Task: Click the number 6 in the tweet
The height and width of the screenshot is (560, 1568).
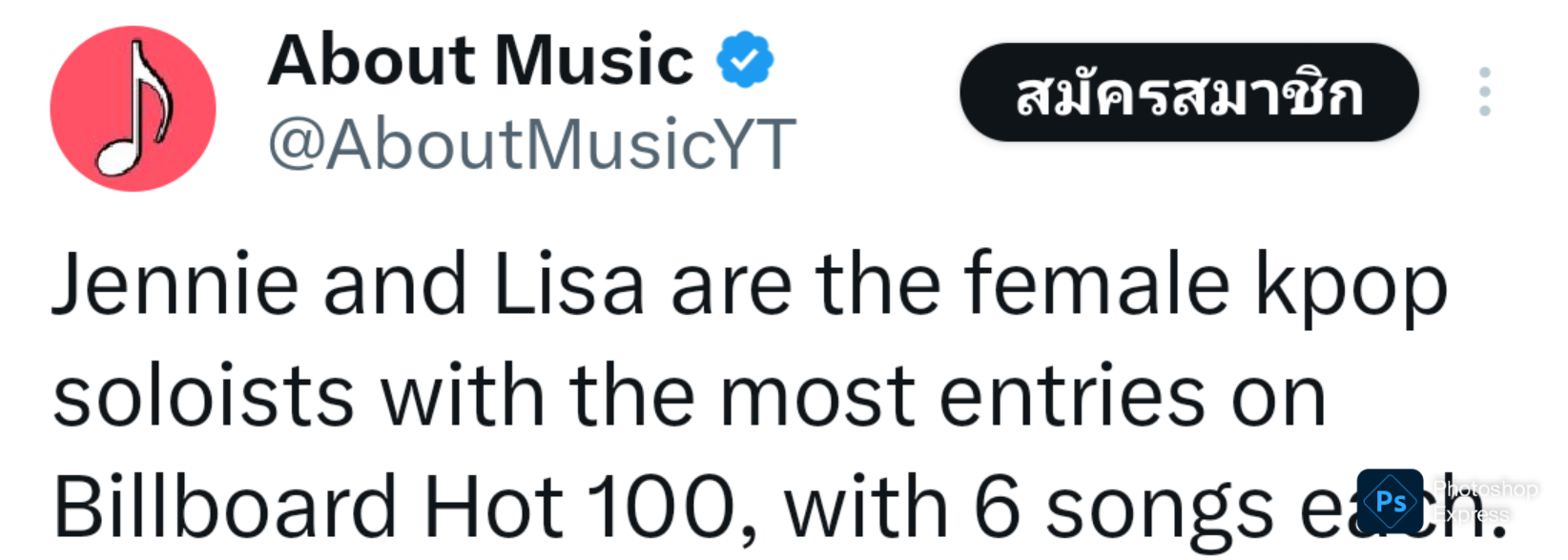Action: [998, 506]
